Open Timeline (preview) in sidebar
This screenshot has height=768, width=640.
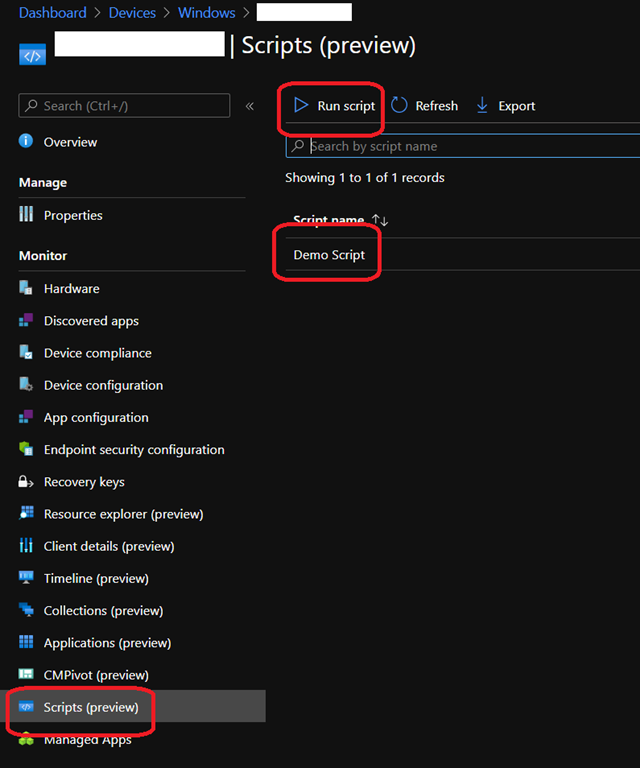pos(96,578)
